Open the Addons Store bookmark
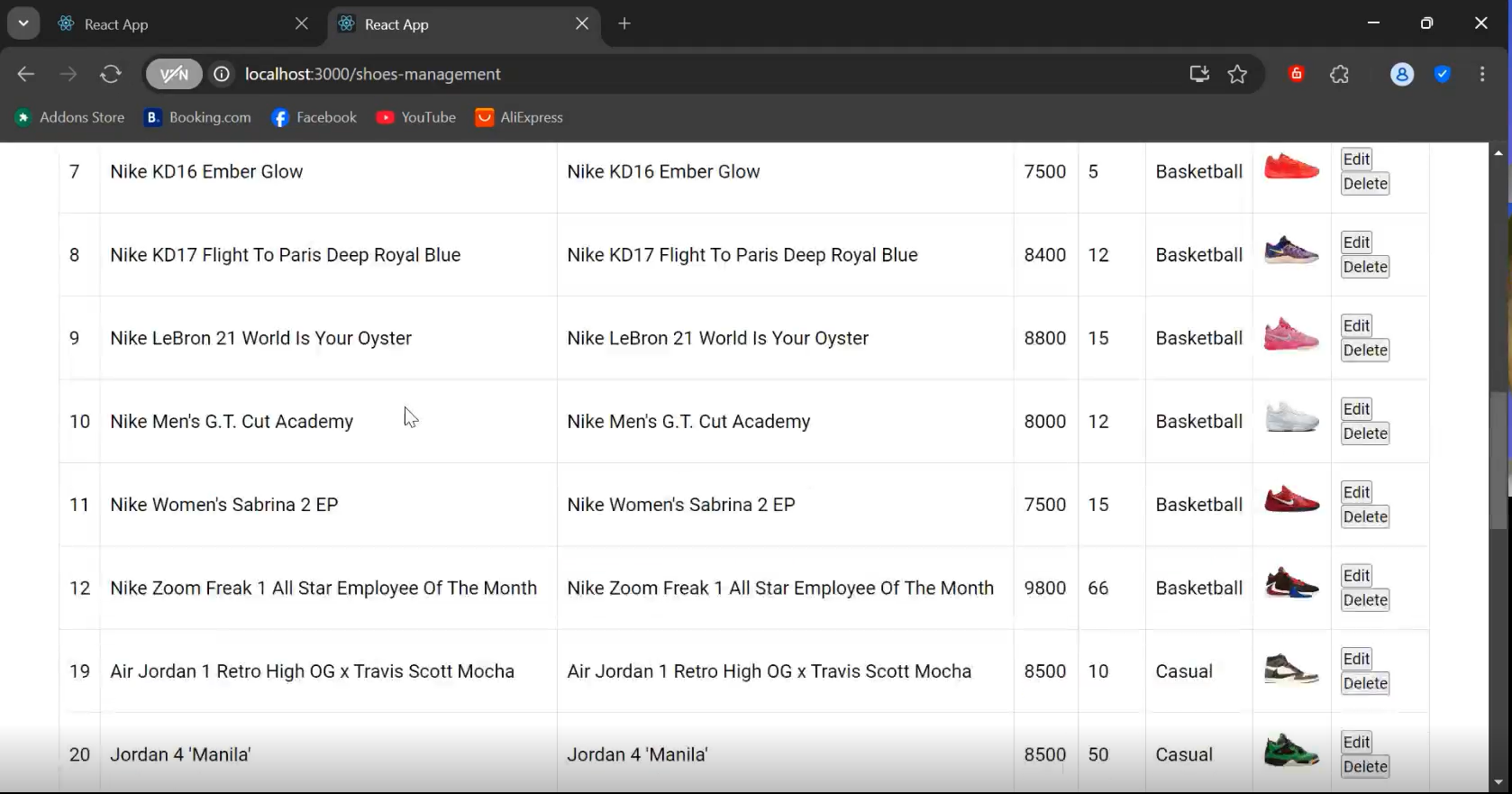Screen dimensions: 1512x794 69,117
